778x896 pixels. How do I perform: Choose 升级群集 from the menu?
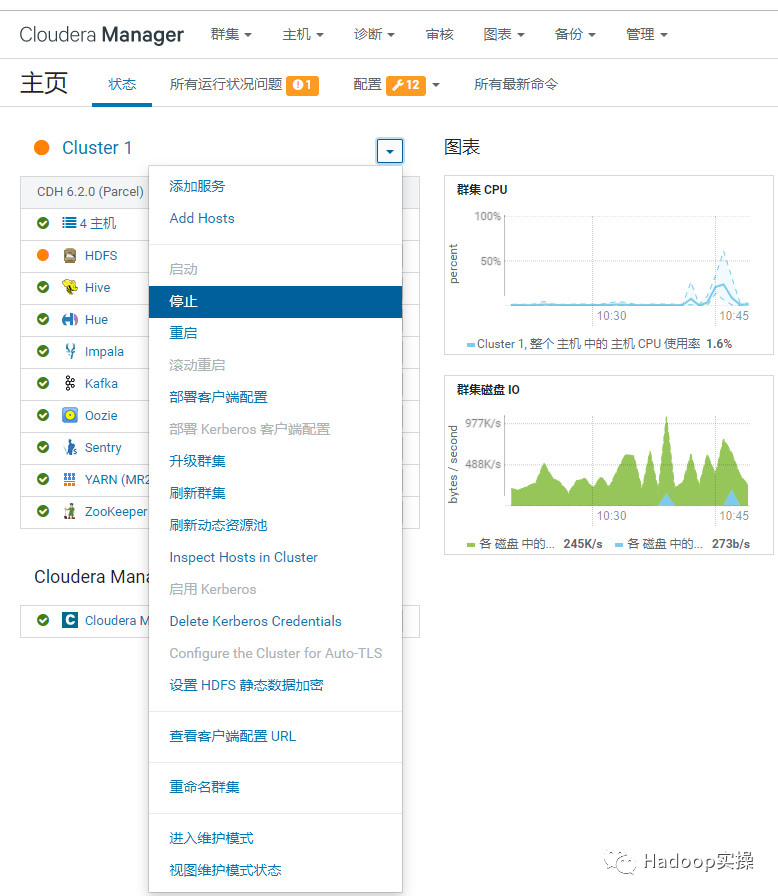click(x=275, y=461)
